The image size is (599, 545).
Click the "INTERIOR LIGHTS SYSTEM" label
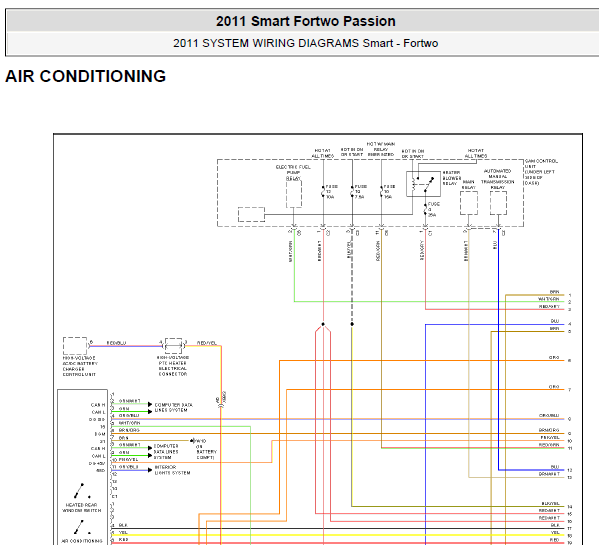[172, 470]
